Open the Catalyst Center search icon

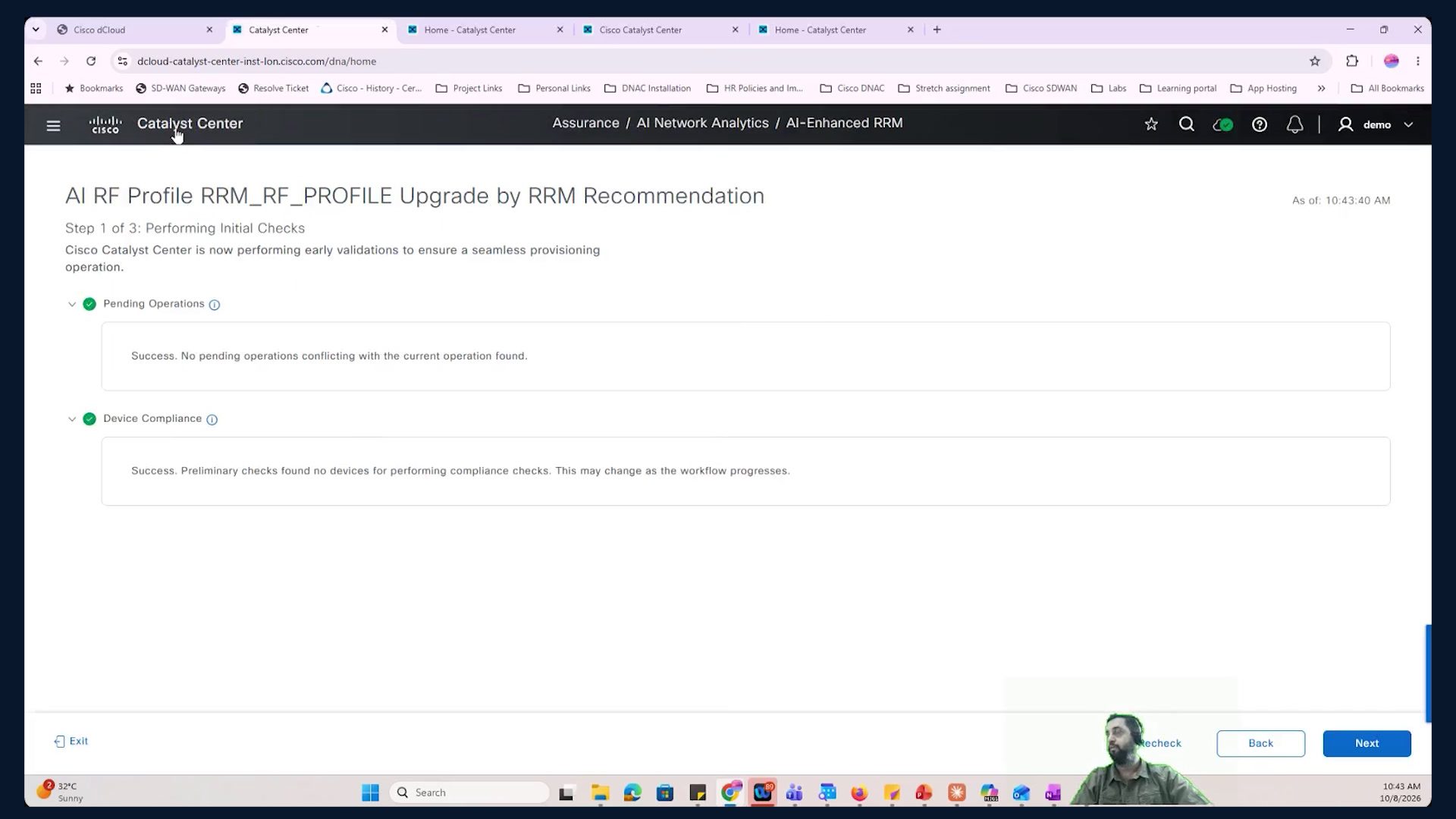coord(1187,124)
